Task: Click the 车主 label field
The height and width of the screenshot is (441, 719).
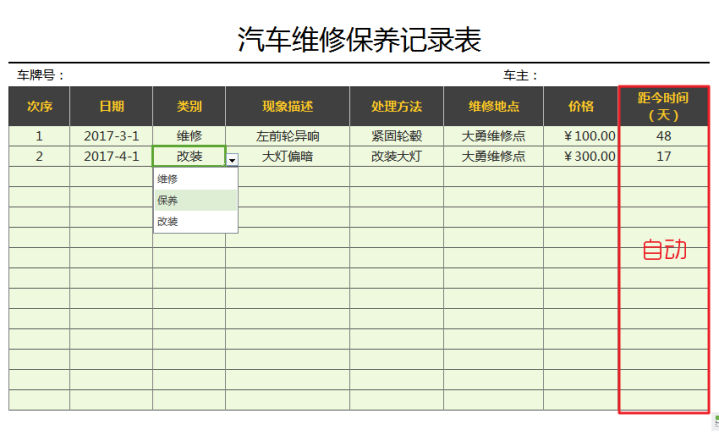Action: [521, 75]
